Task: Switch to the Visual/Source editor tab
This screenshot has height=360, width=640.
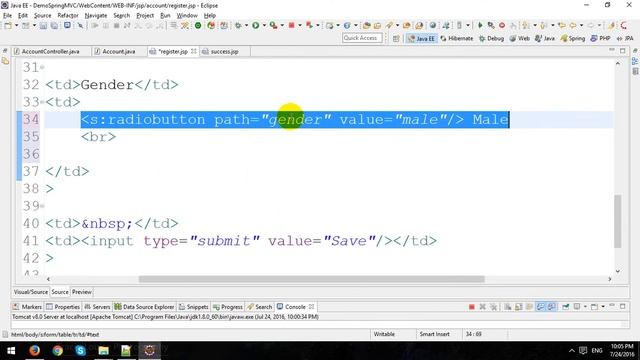Action: click(x=31, y=292)
